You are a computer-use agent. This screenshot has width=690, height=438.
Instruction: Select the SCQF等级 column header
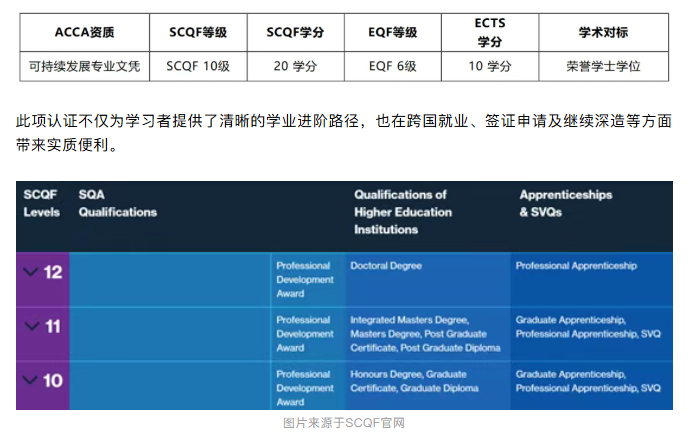(x=197, y=32)
